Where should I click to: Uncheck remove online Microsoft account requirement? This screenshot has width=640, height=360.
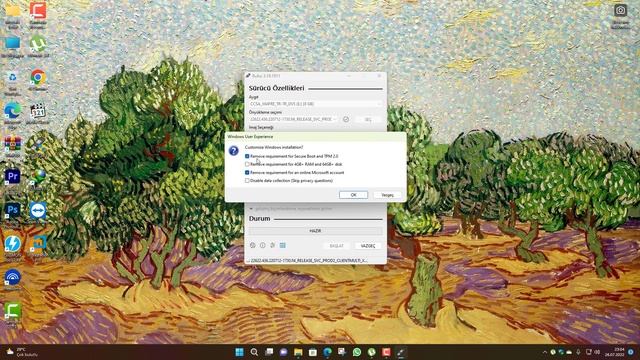pos(247,173)
